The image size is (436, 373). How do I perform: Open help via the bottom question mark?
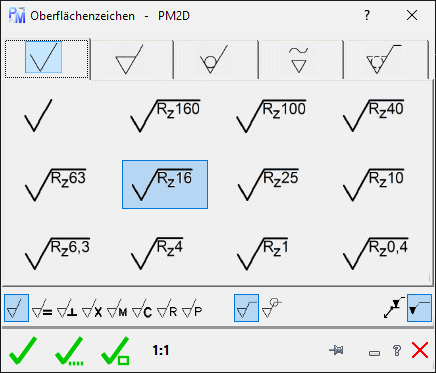point(397,351)
